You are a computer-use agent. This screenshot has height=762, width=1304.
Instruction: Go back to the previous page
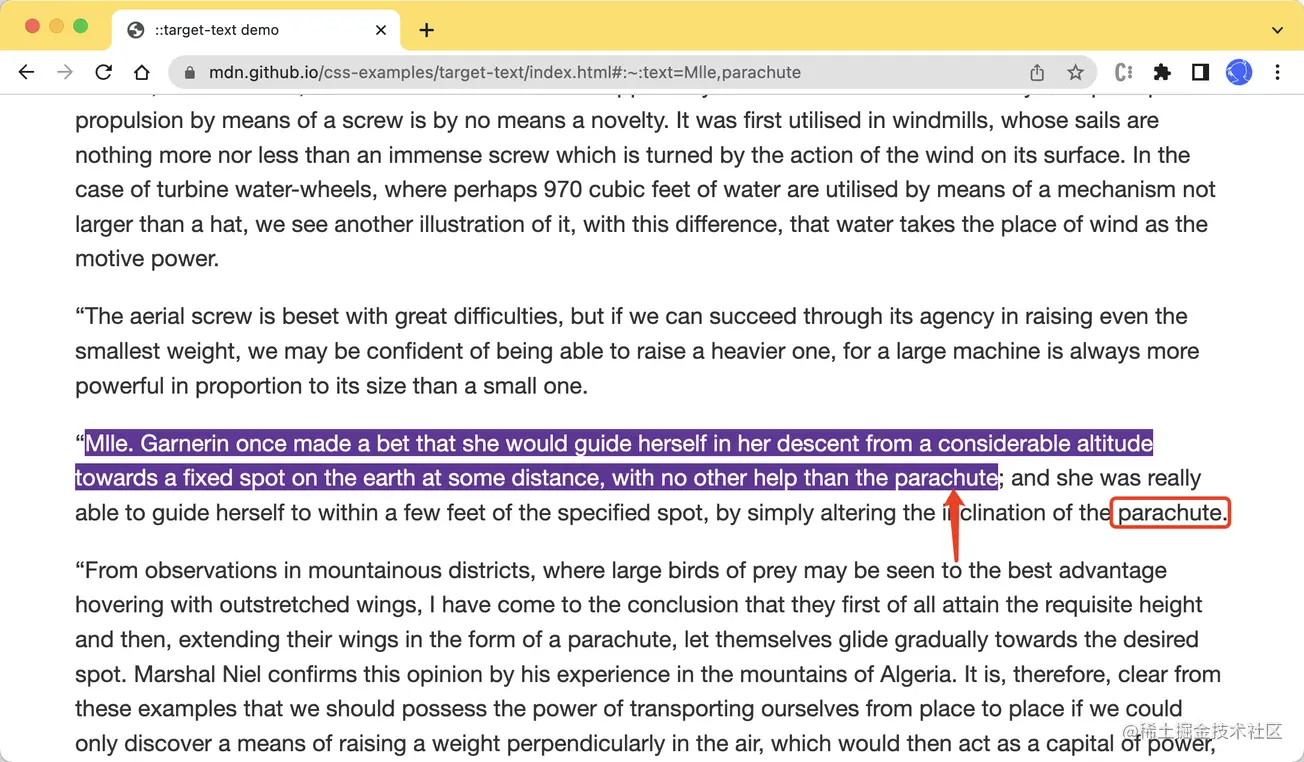pyautogui.click(x=27, y=72)
